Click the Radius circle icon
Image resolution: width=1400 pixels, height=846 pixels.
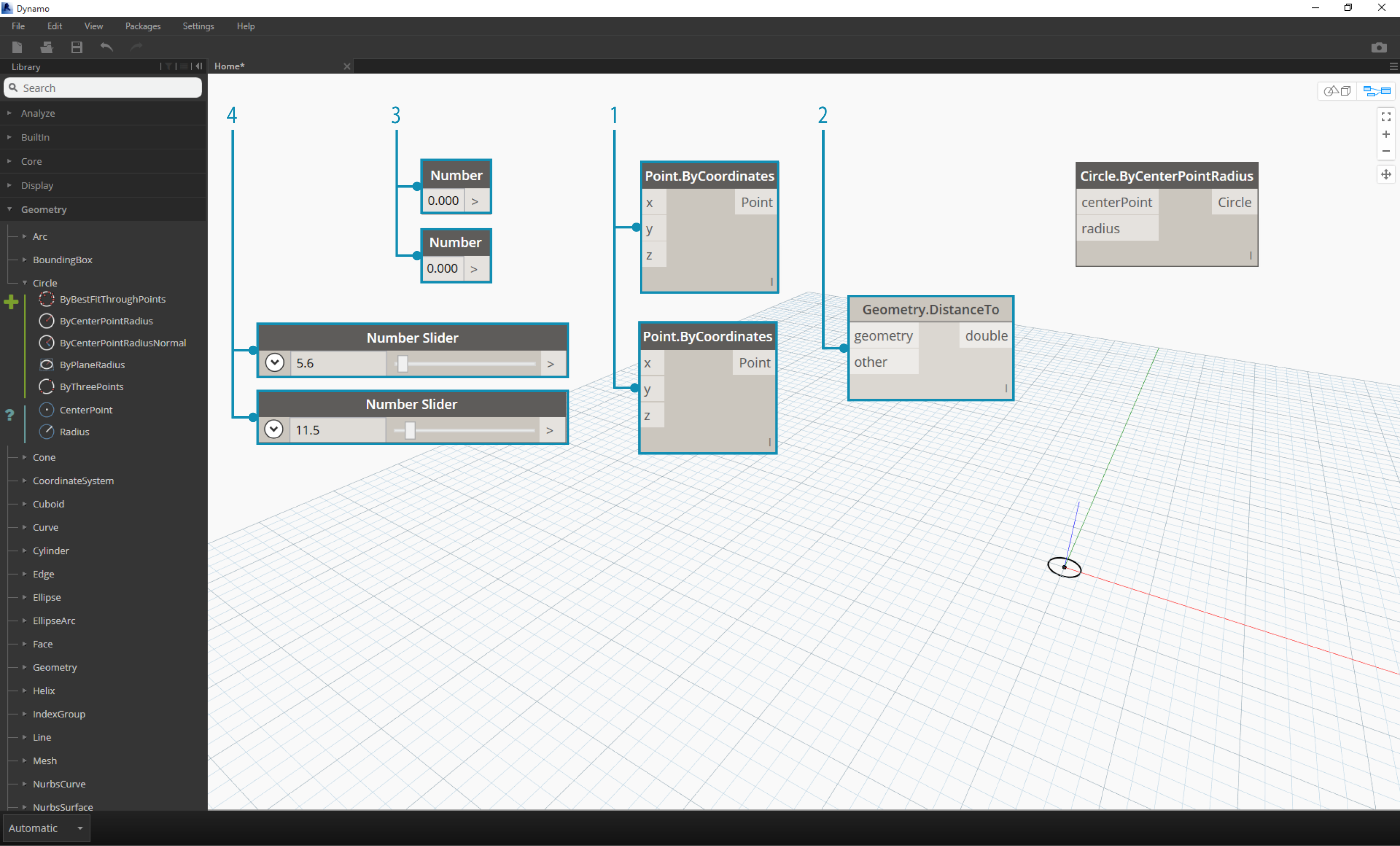[47, 431]
